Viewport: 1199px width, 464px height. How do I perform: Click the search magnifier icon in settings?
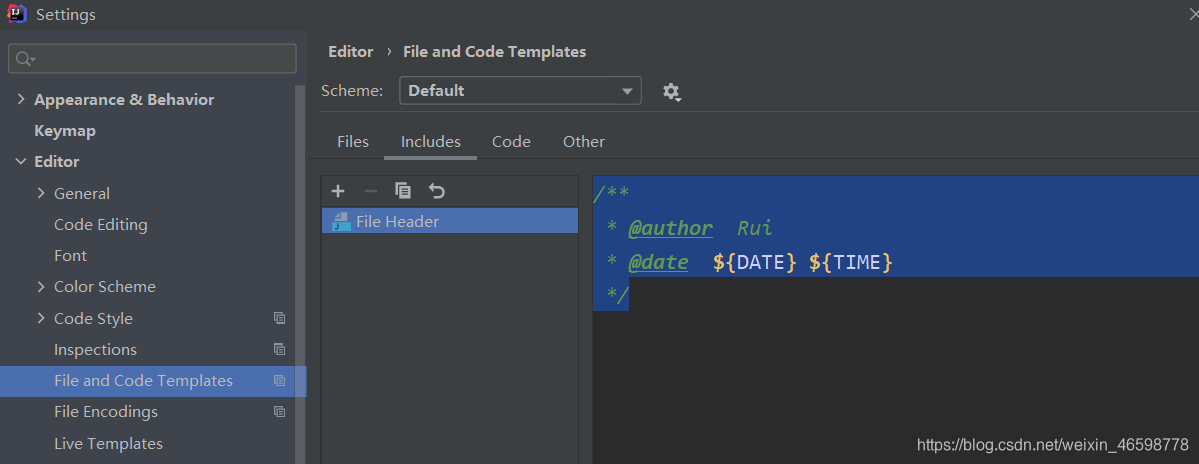24,59
